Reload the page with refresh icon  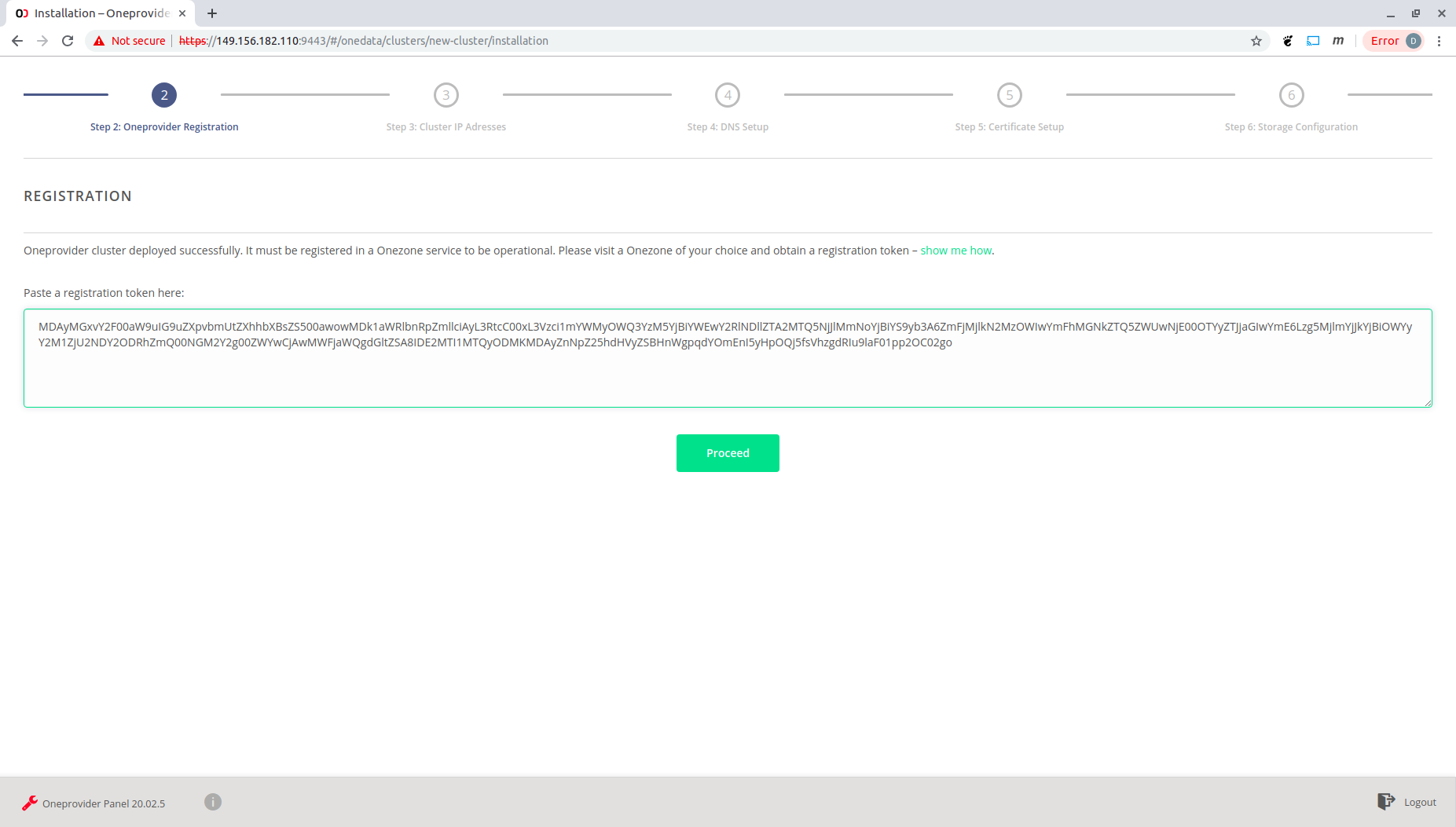68,41
